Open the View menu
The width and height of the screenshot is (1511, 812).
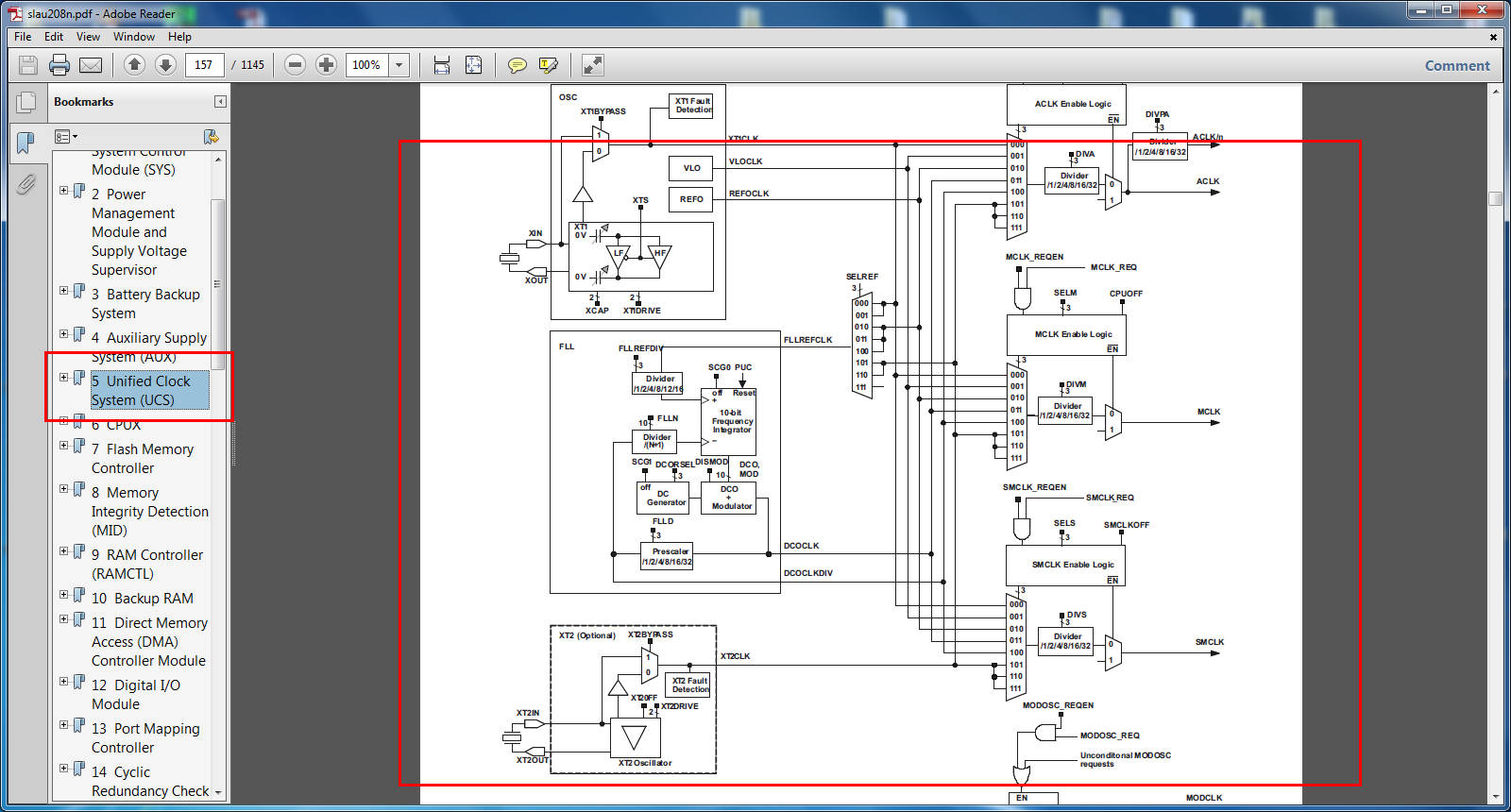click(88, 37)
